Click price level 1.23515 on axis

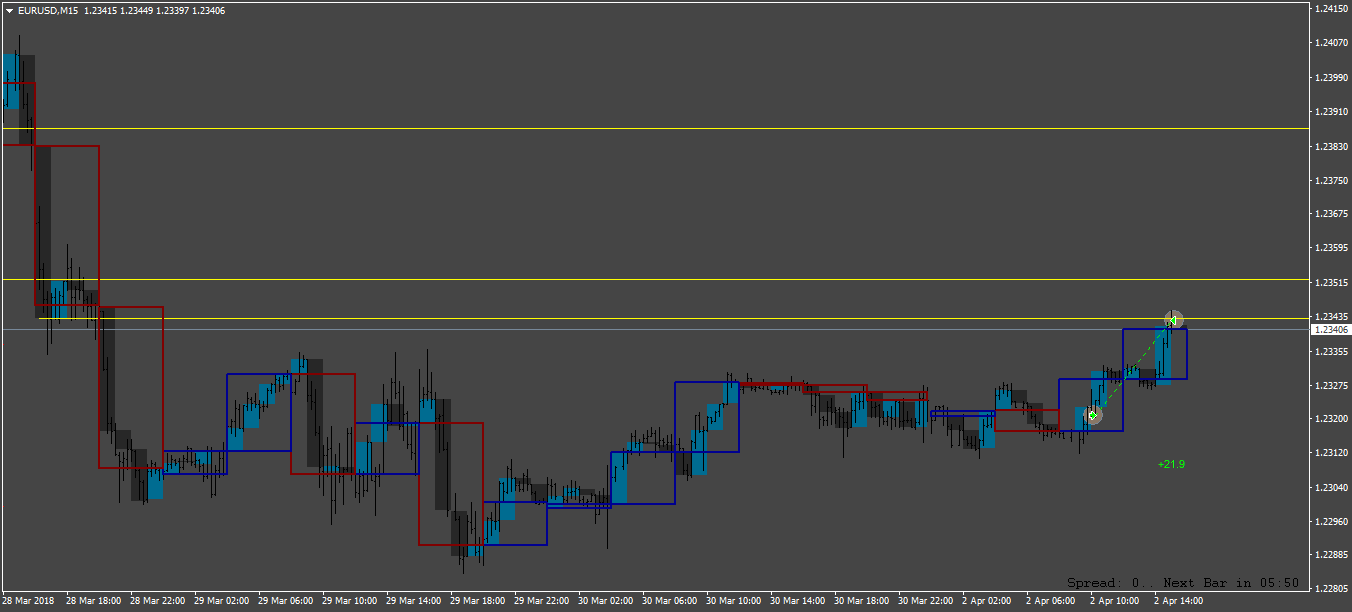(x=1331, y=282)
